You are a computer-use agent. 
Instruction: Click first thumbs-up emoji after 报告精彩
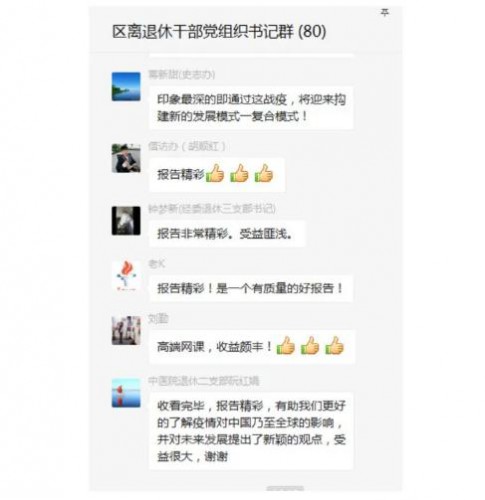coord(215,173)
